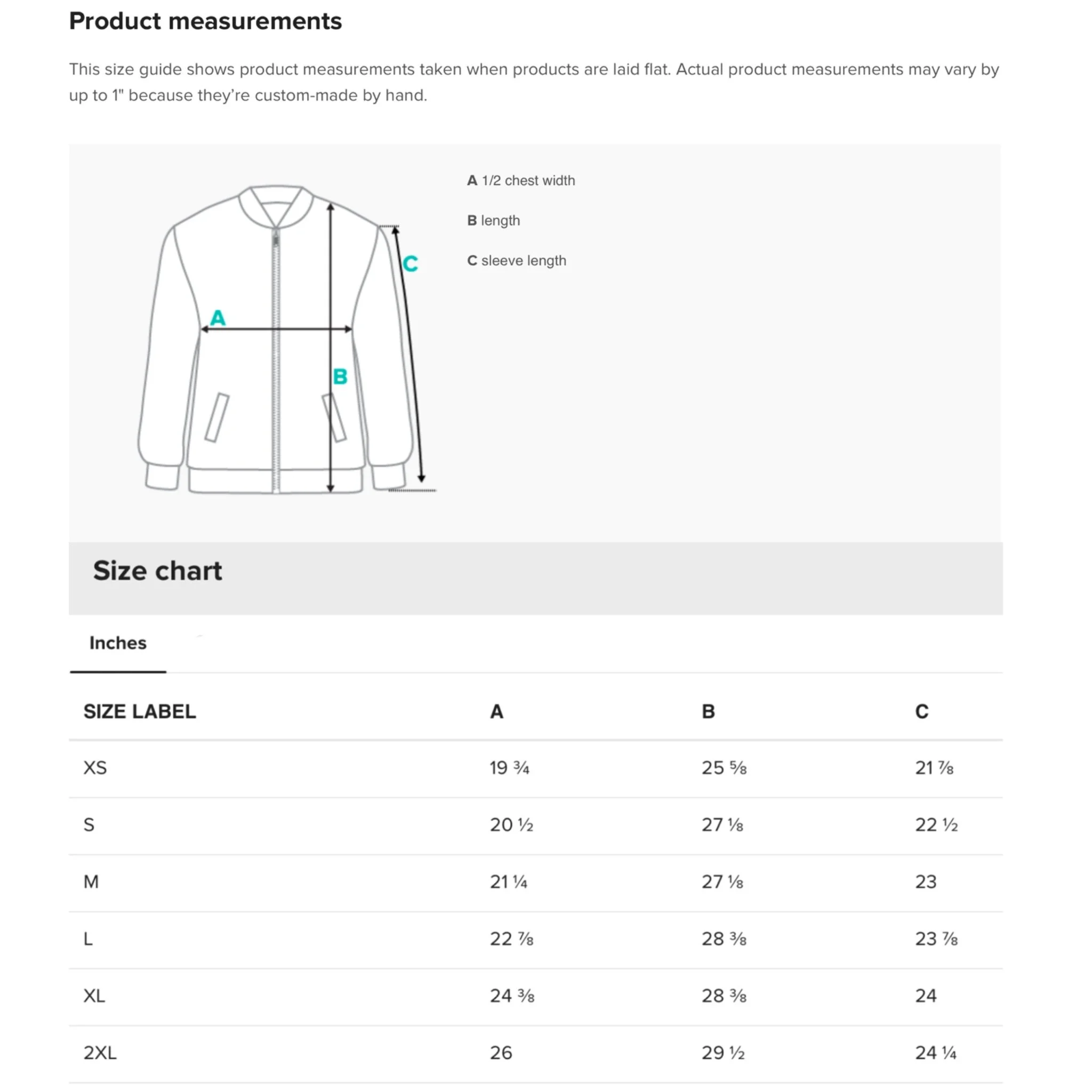Click the SIZE LABEL column header

(140, 711)
